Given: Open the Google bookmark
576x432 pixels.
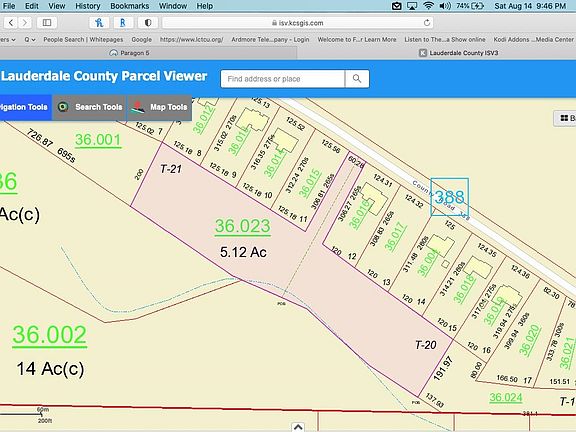Looking at the screenshot, I should point(141,39).
